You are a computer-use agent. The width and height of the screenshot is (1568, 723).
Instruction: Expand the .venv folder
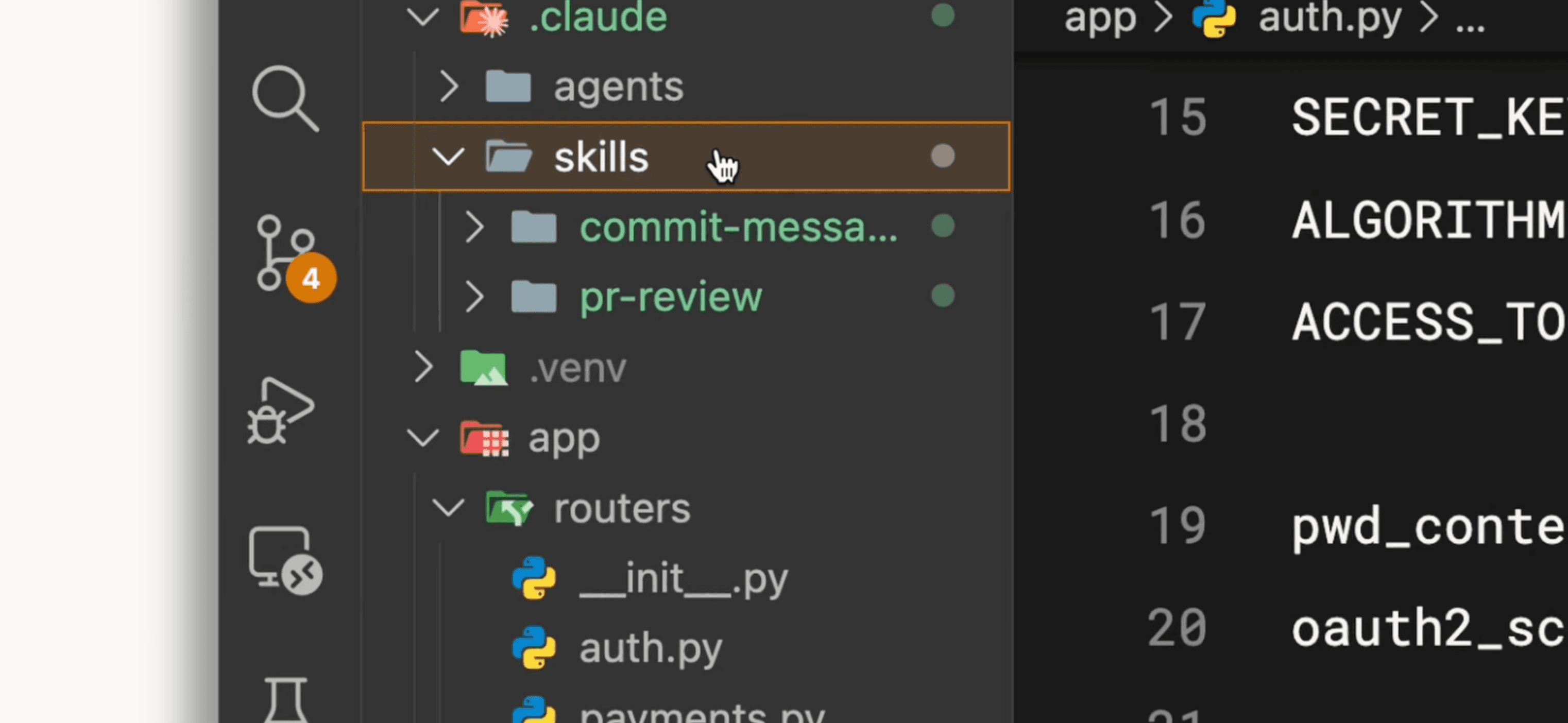pyautogui.click(x=422, y=368)
